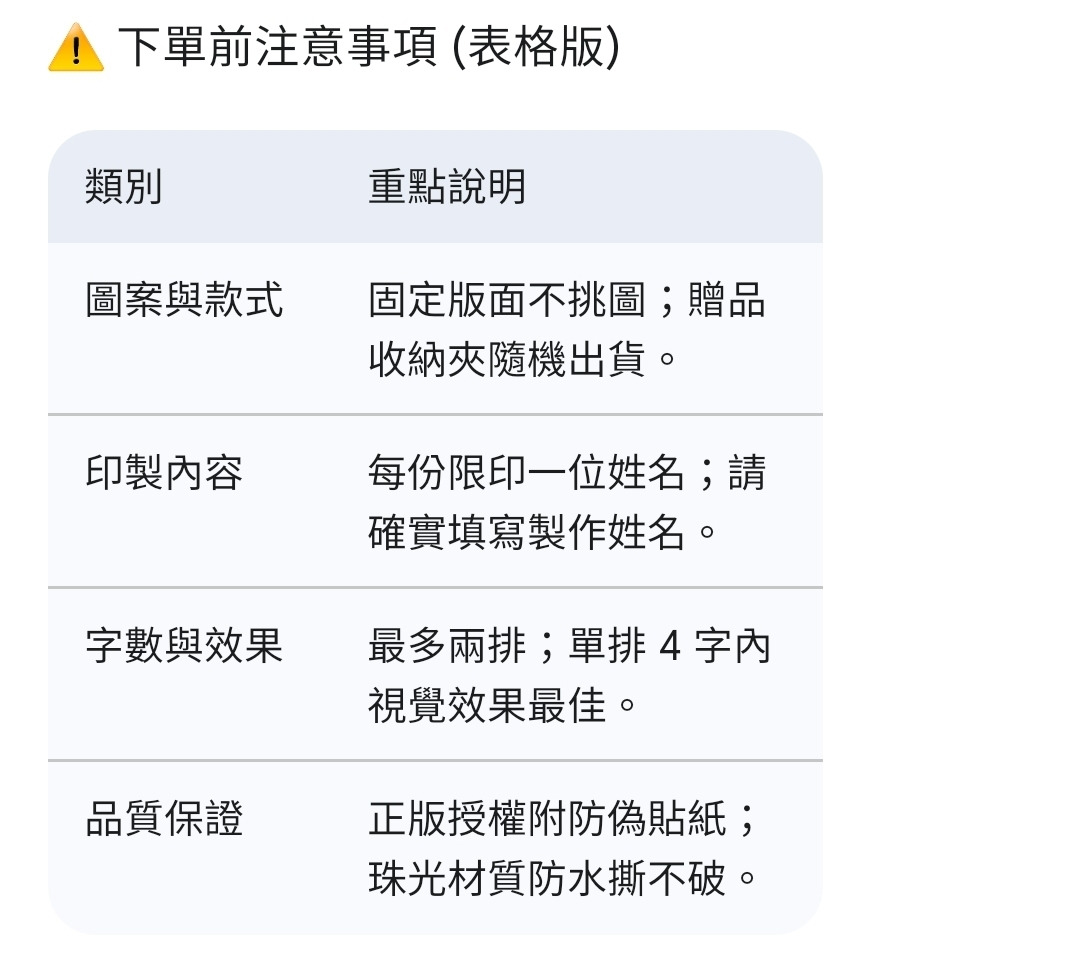Click the word 贈品 in the first row
Viewport: 1080px width, 966px height.
(x=727, y=300)
